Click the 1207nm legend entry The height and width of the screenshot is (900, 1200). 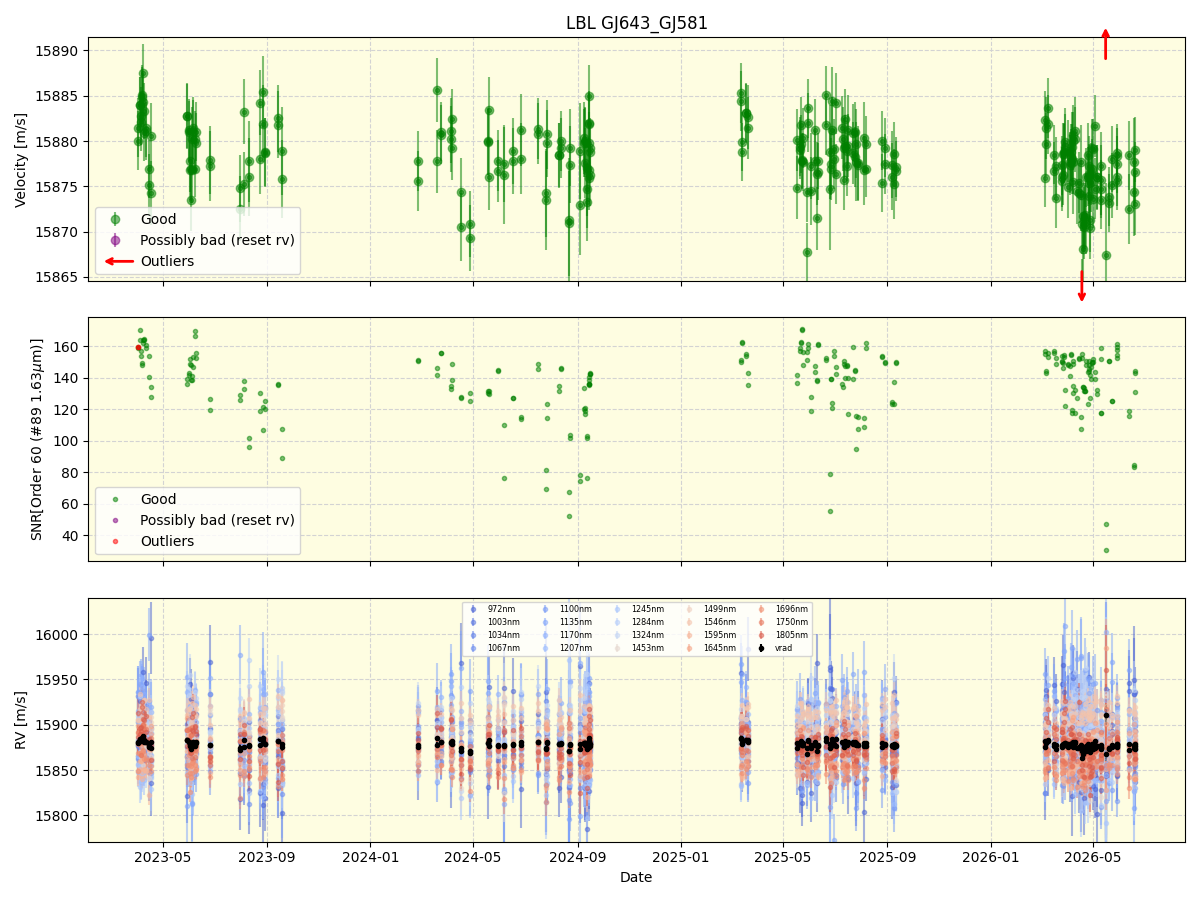567,648
